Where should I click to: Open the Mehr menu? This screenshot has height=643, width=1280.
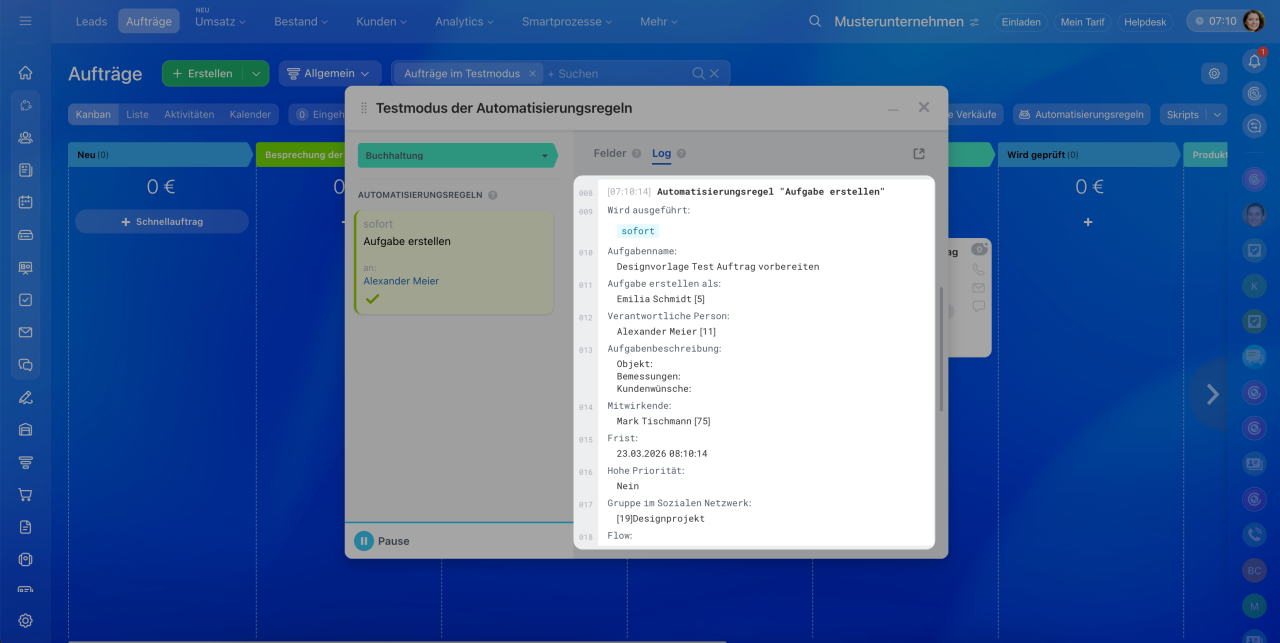pyautogui.click(x=658, y=21)
